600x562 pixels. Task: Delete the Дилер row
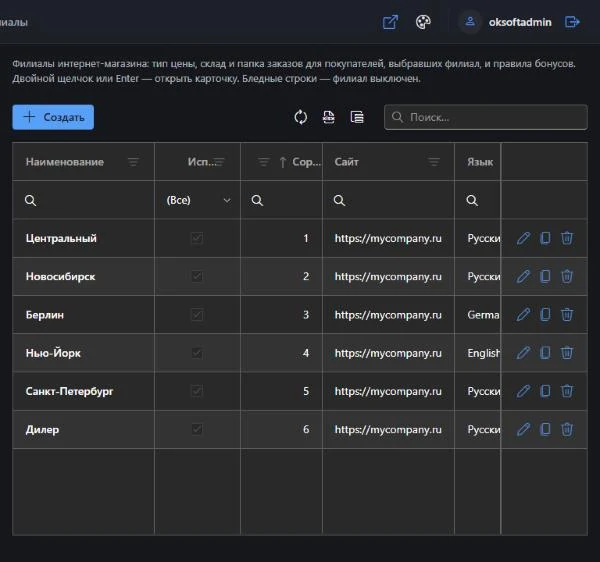pyautogui.click(x=567, y=429)
